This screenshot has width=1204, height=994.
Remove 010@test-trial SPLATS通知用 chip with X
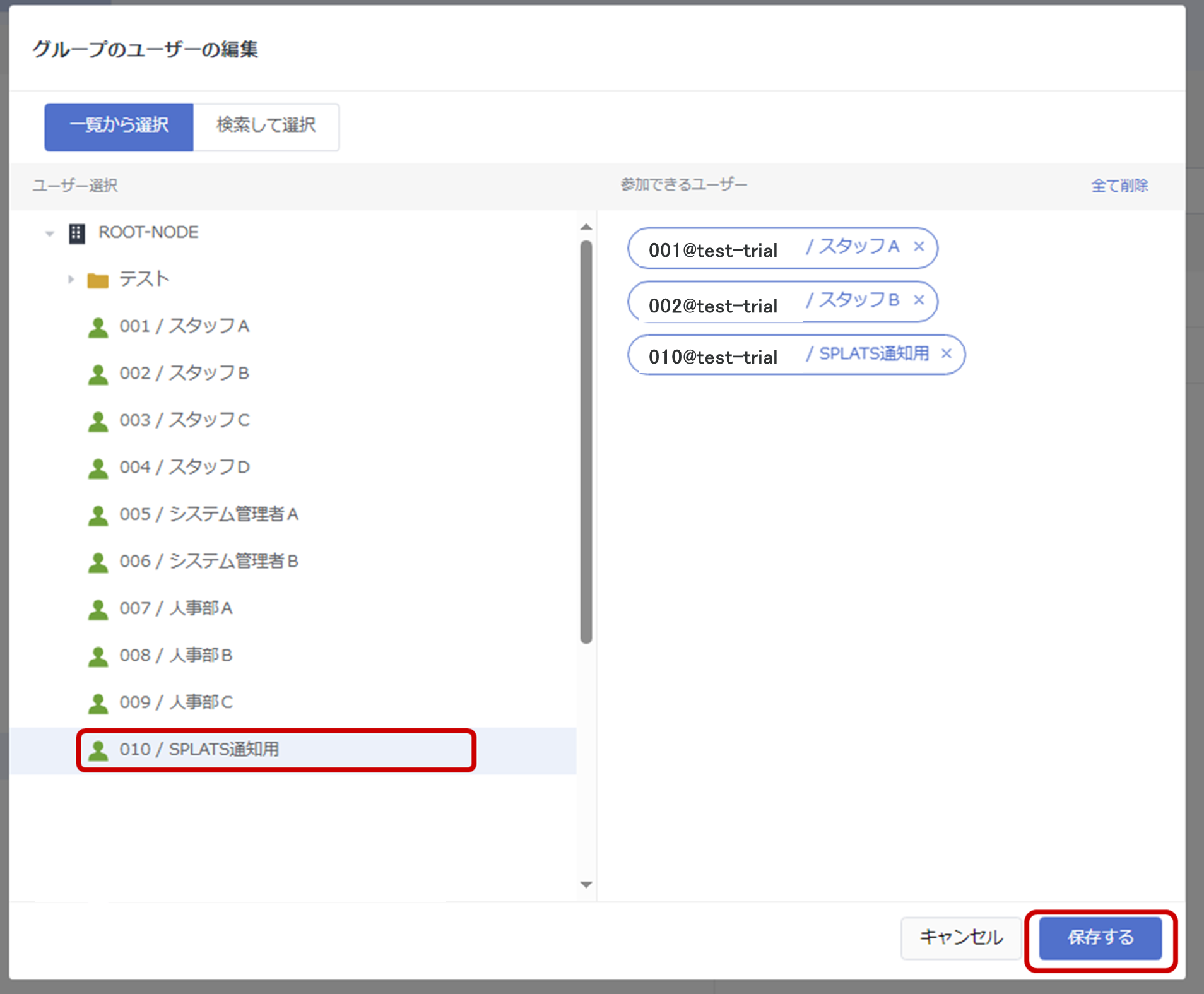pos(946,354)
